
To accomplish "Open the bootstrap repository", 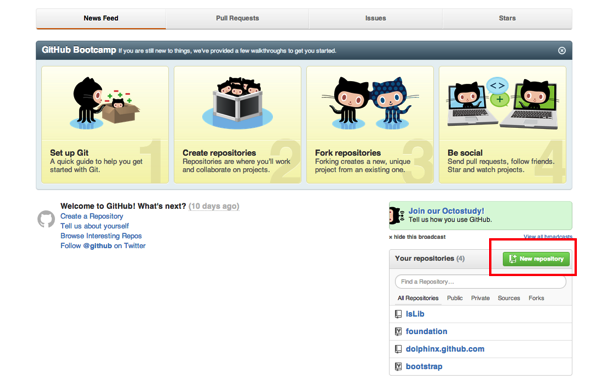I will coord(424,367).
